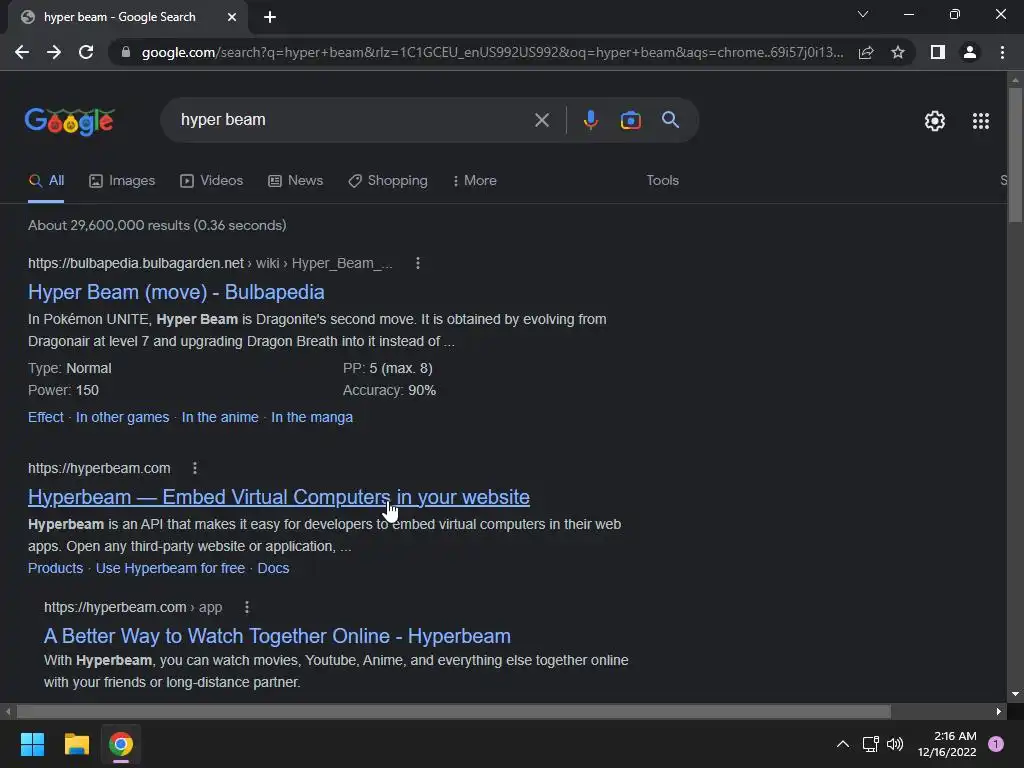Open the search Tools options
The width and height of the screenshot is (1024, 768).
pyautogui.click(x=662, y=181)
